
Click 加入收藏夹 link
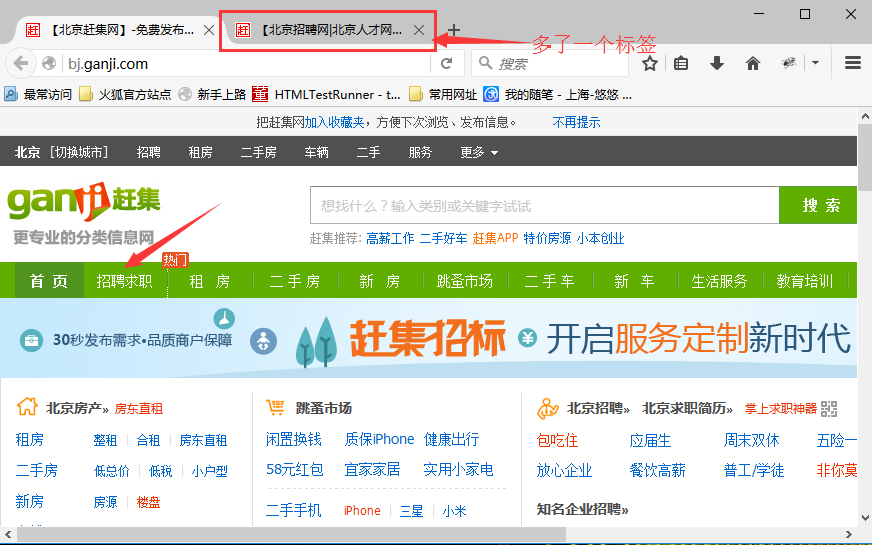tap(334, 122)
